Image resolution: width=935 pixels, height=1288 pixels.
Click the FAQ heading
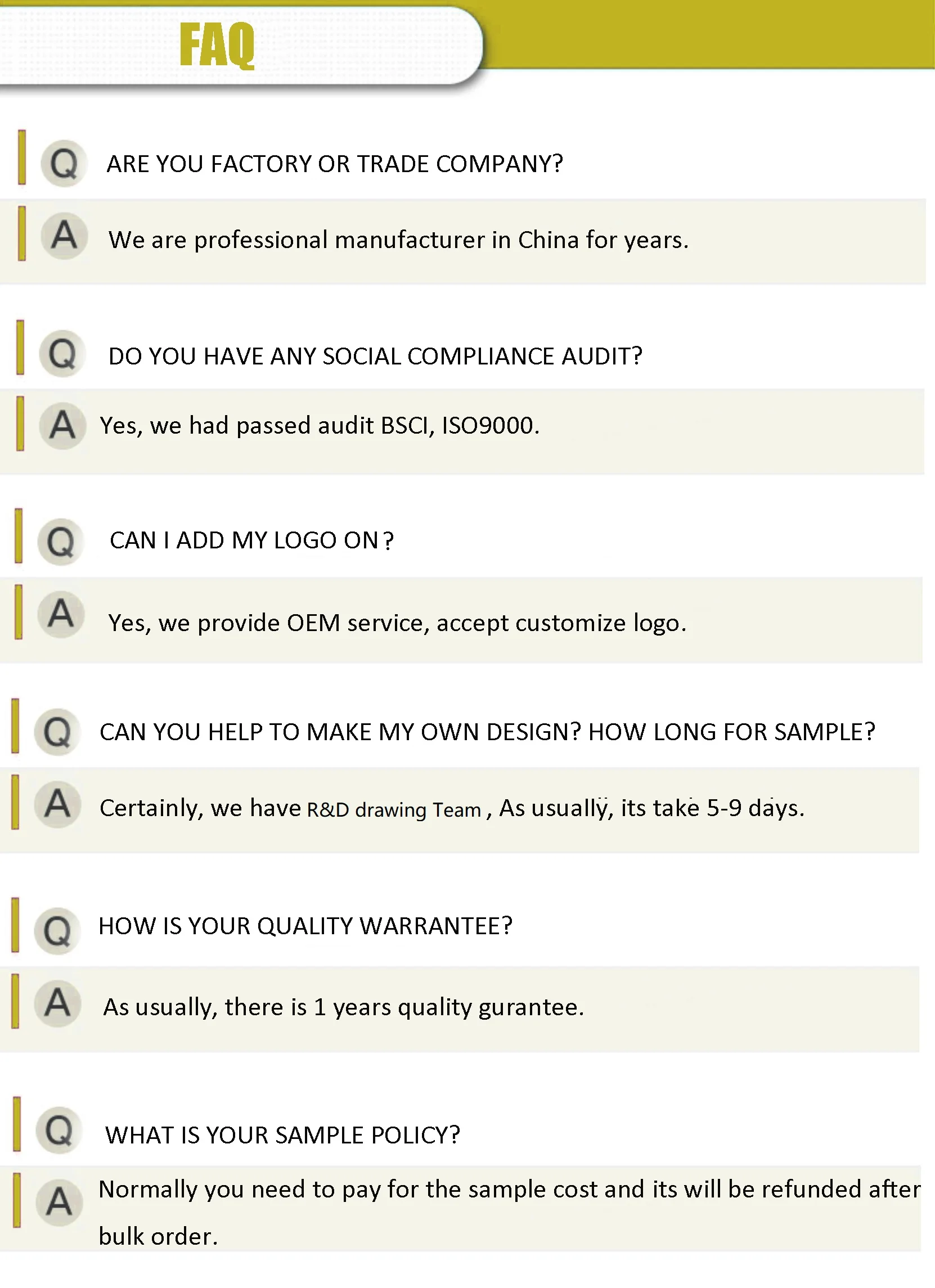(x=217, y=46)
